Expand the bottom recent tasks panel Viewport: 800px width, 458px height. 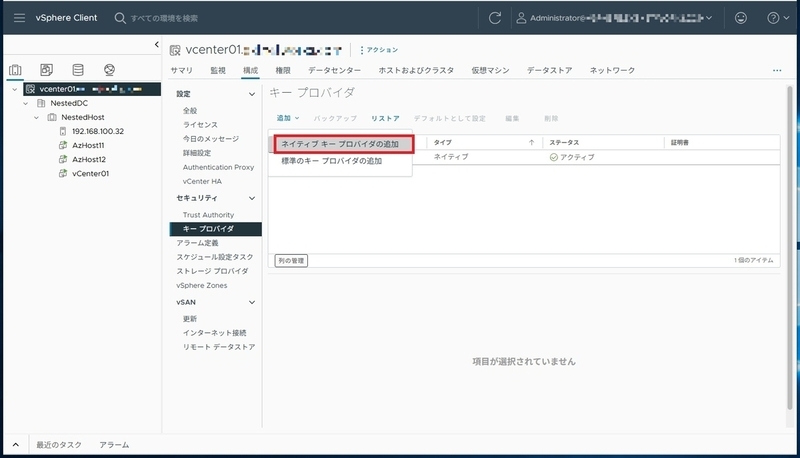(16, 445)
